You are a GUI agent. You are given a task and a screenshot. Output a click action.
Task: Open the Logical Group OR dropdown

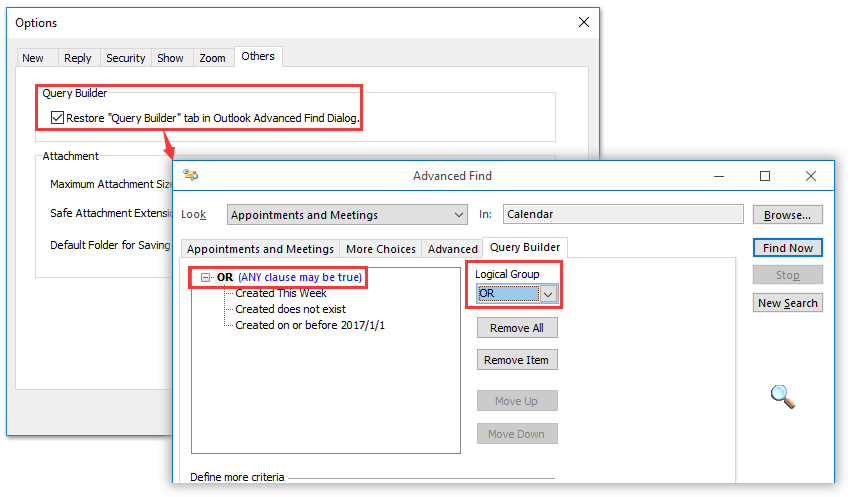547,294
